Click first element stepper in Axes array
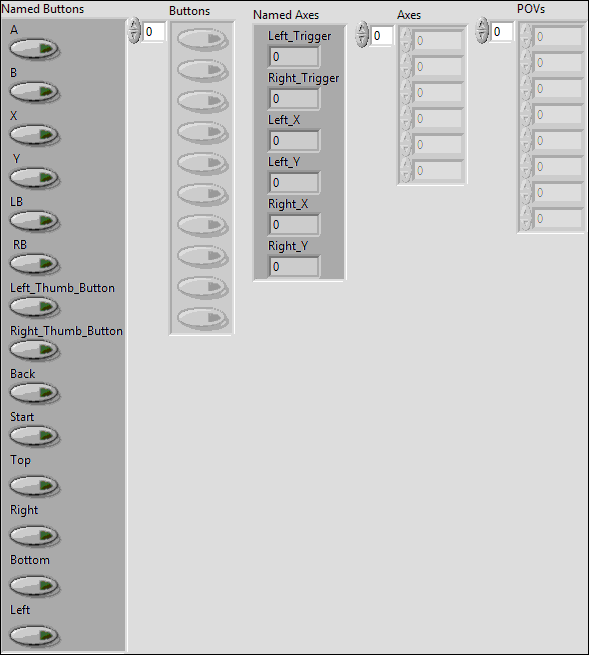 [406, 41]
